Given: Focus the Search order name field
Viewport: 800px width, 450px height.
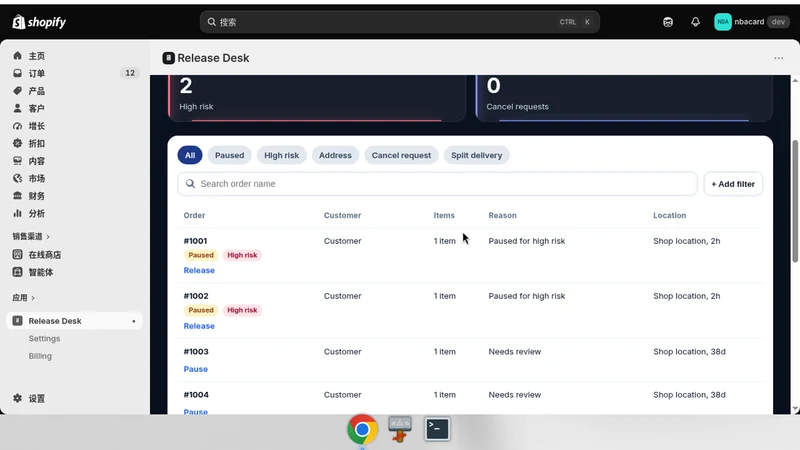Looking at the screenshot, I should click(x=437, y=184).
